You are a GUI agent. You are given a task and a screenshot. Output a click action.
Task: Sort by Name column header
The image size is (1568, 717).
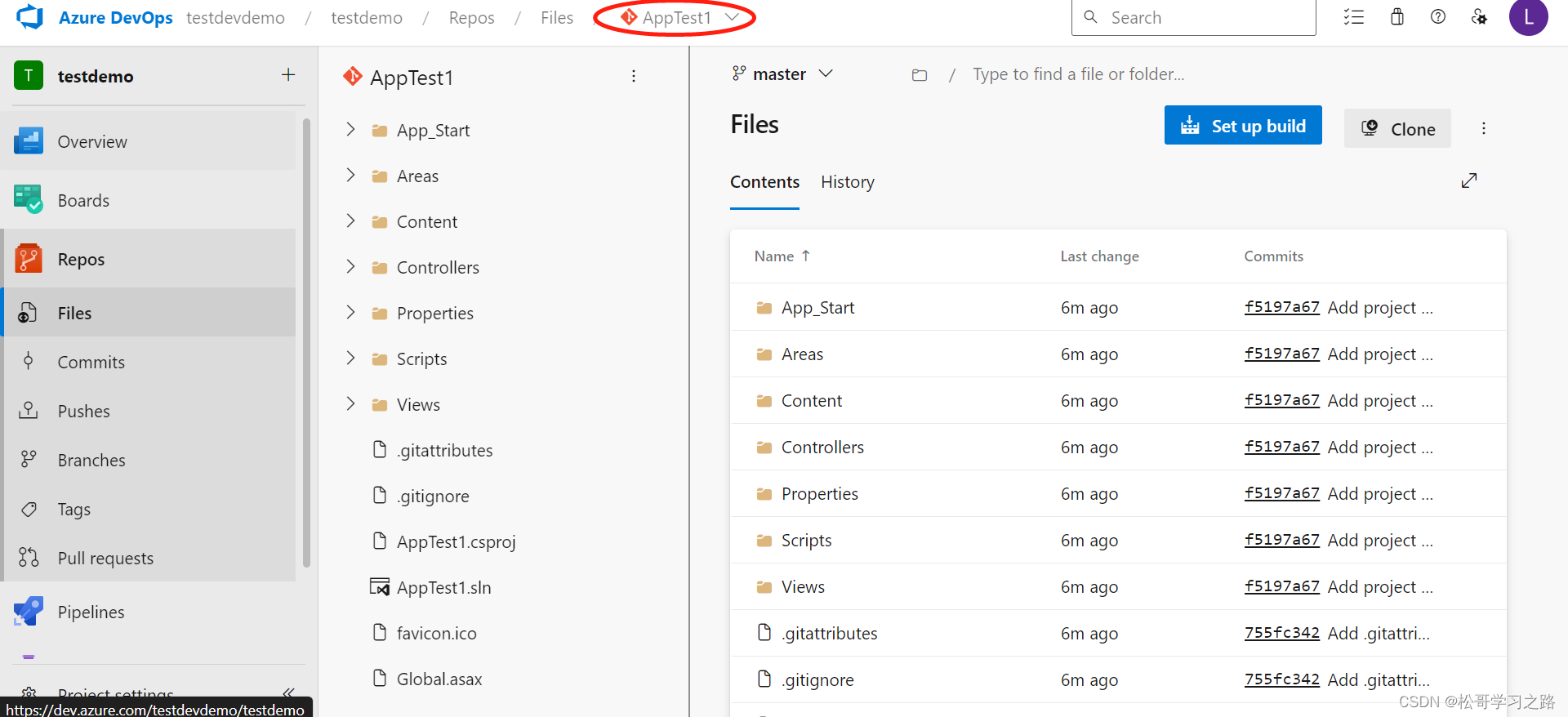click(x=782, y=256)
